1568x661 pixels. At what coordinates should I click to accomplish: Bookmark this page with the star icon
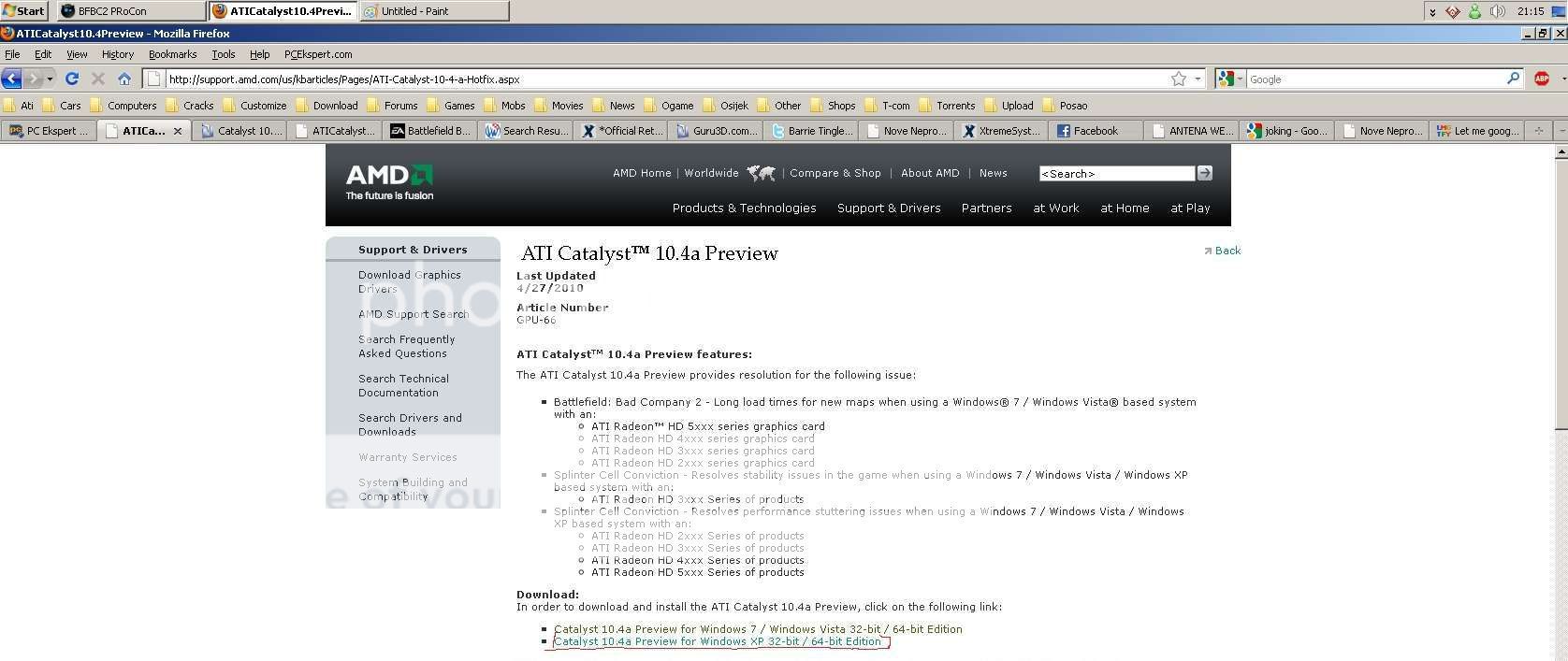[1179, 79]
